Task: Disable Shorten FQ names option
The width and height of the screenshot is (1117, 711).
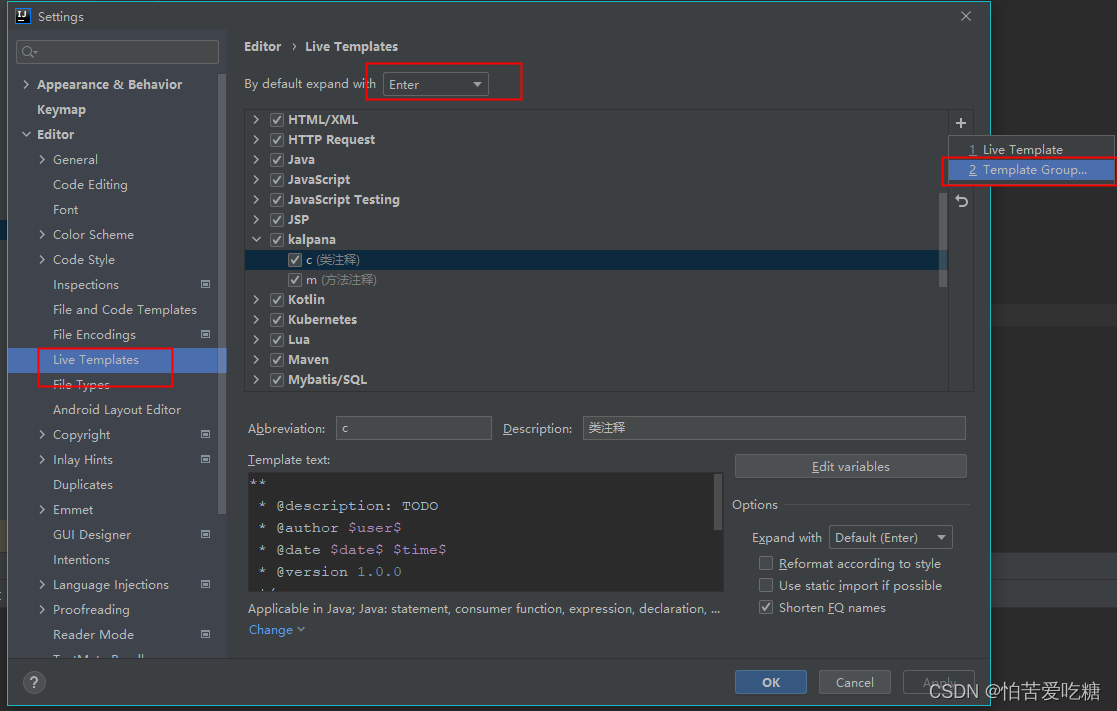Action: tap(766, 608)
